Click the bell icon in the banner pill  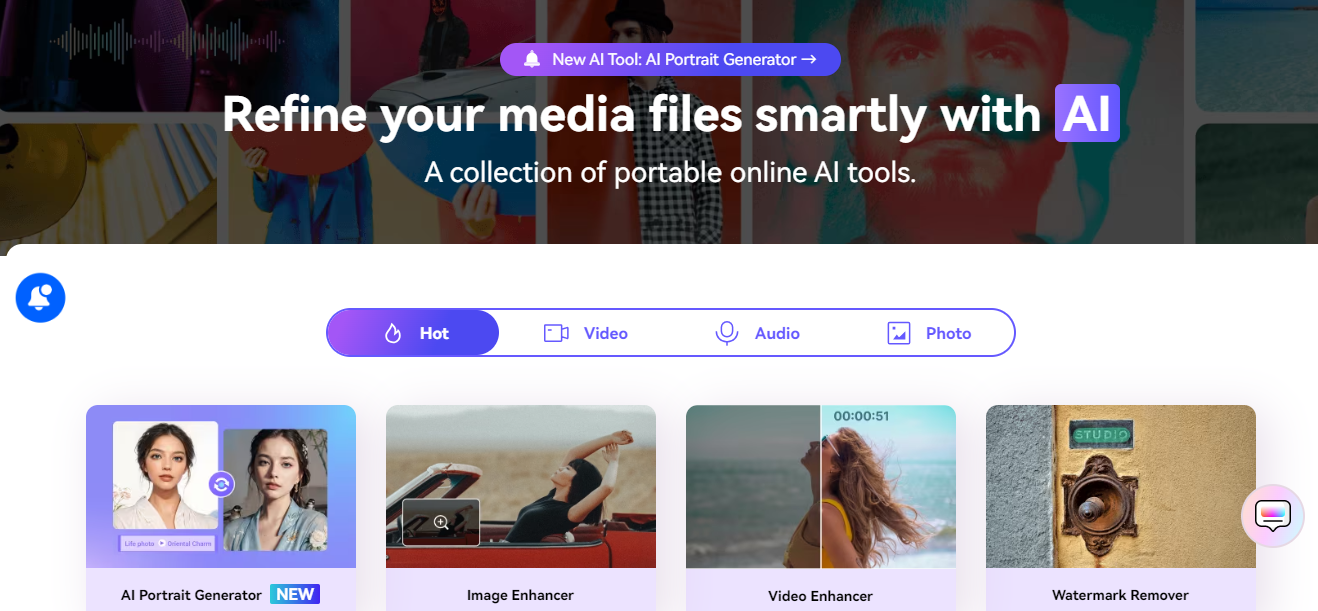[532, 59]
